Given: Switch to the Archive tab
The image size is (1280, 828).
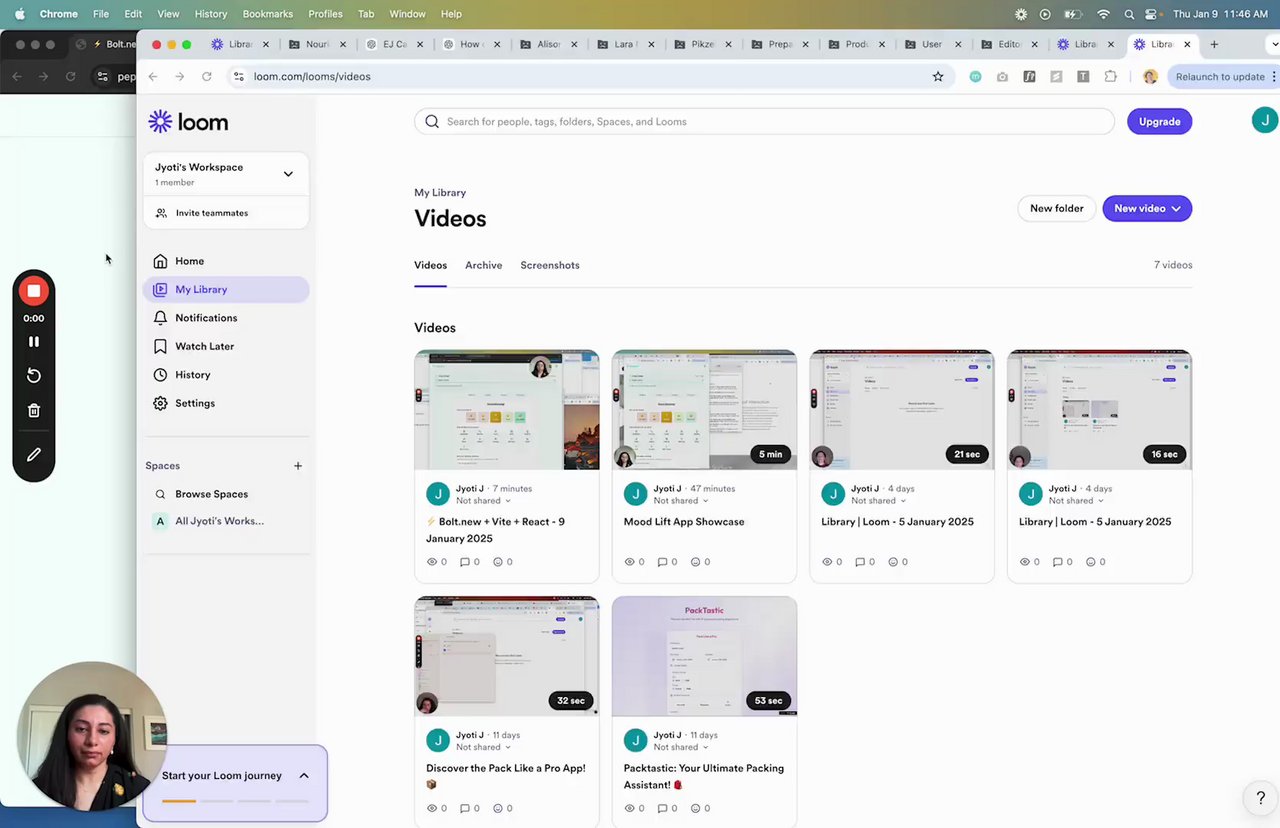Looking at the screenshot, I should [483, 266].
